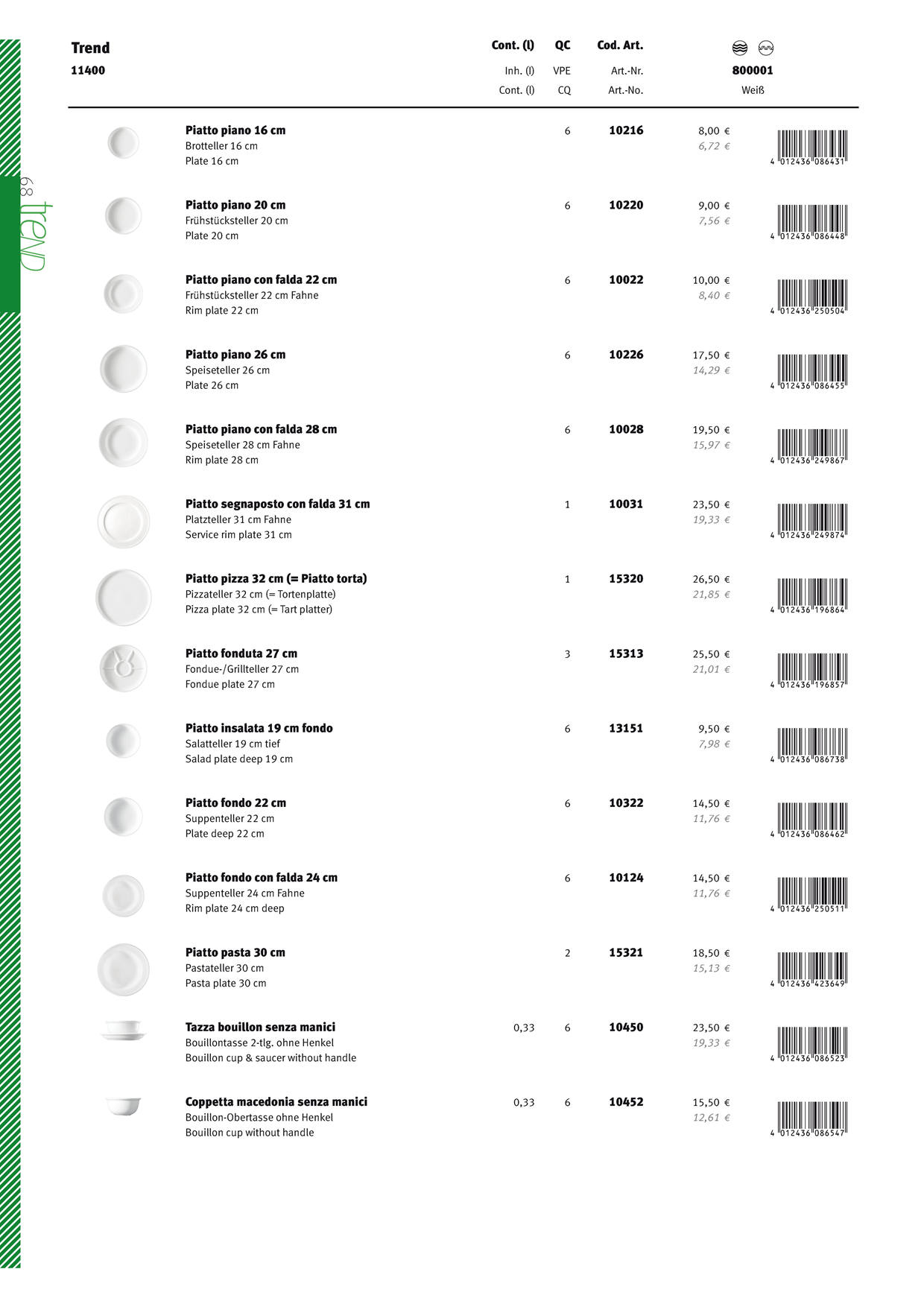This screenshot has width=924, height=1307.
Task: Open the 'Piatto piano 20 cm' title
Action: coord(235,205)
